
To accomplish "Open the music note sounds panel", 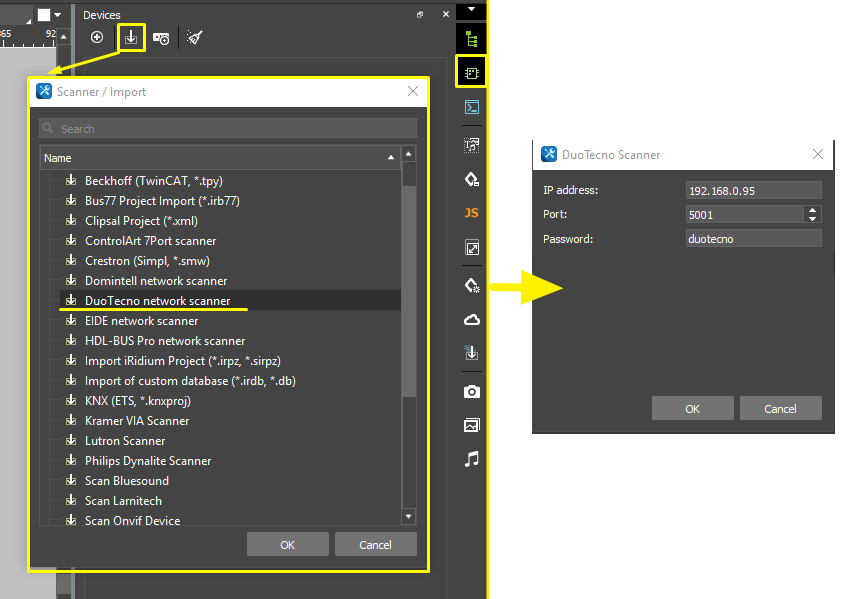I will click(x=472, y=459).
